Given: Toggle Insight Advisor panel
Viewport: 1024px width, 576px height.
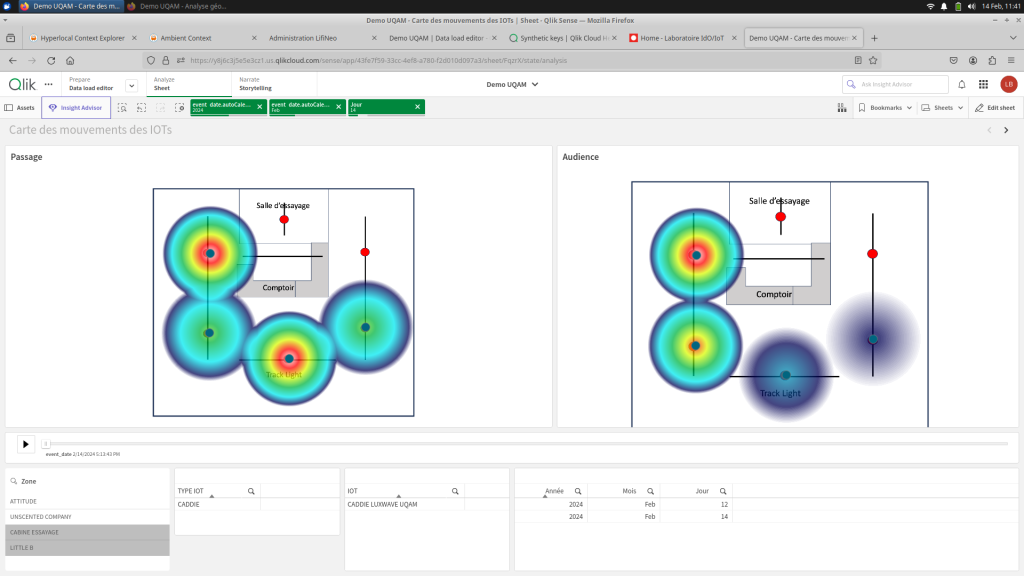Looking at the screenshot, I should 76,108.
